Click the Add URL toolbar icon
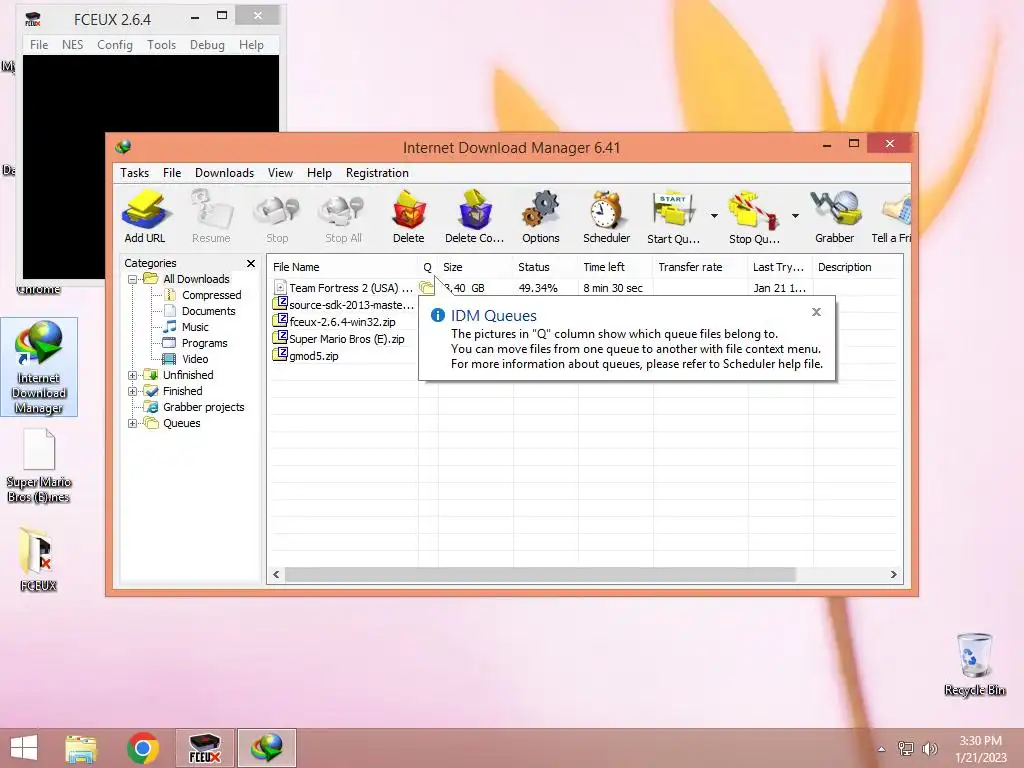The height and width of the screenshot is (768, 1024). (x=145, y=217)
